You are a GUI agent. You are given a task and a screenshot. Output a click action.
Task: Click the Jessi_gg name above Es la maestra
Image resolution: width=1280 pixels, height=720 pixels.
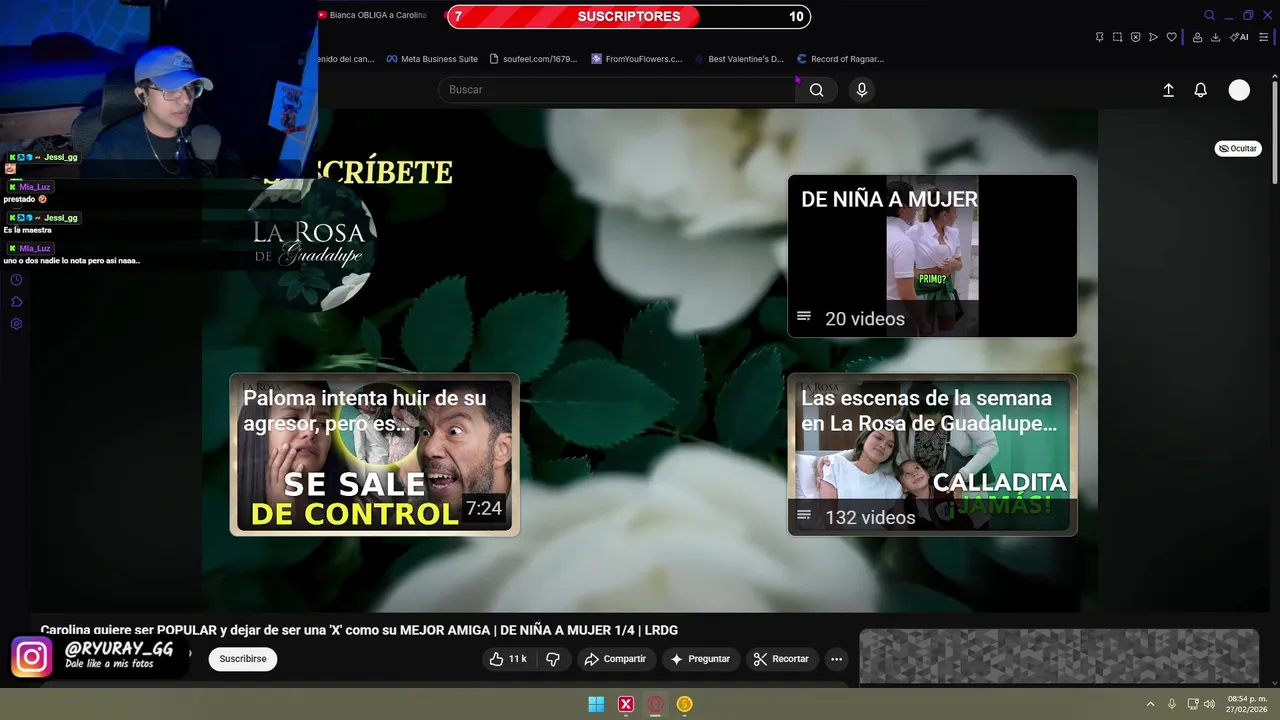coord(60,217)
